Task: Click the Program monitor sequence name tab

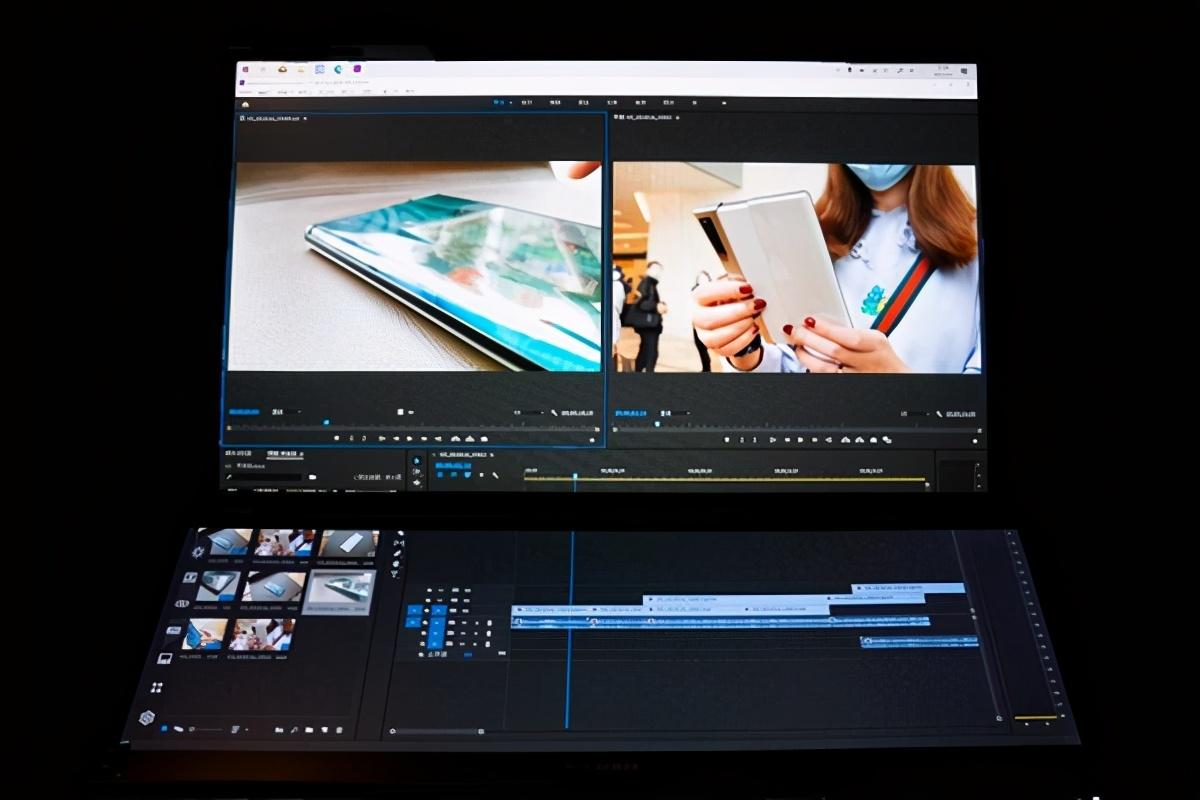Action: (646, 117)
